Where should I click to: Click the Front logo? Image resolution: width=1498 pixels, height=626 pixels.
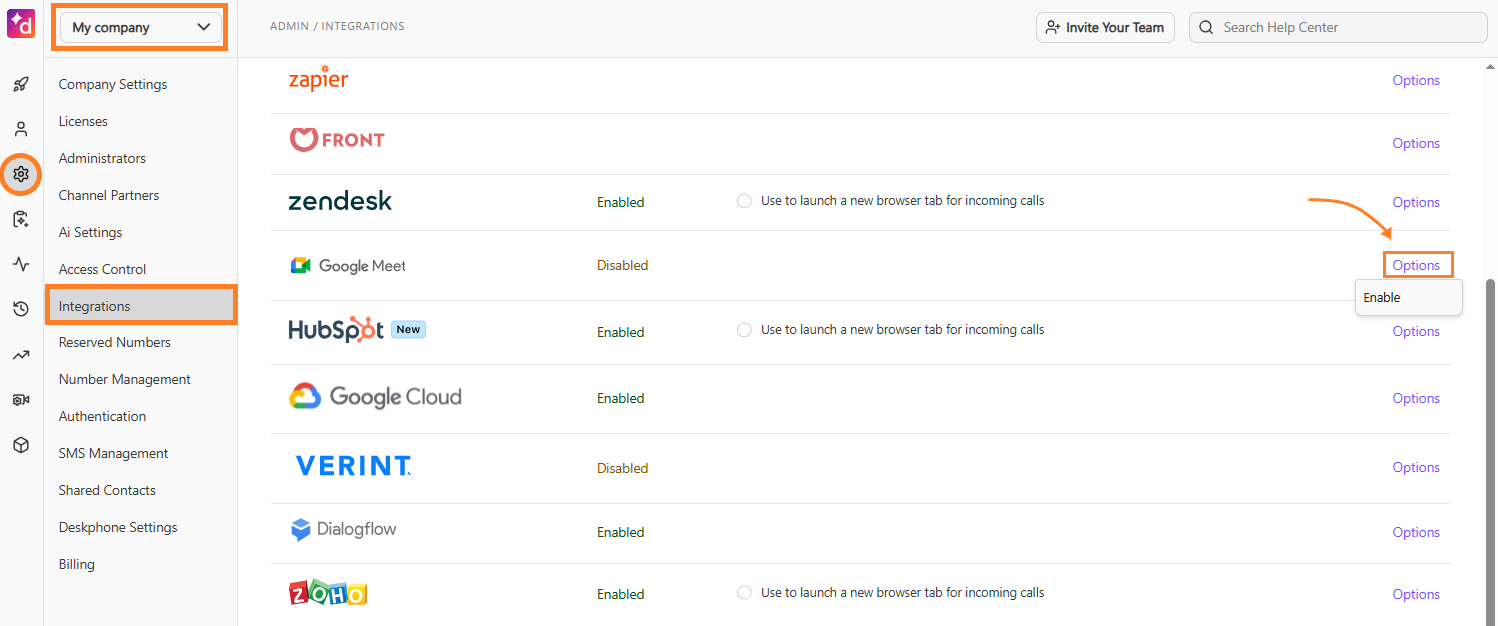(337, 140)
